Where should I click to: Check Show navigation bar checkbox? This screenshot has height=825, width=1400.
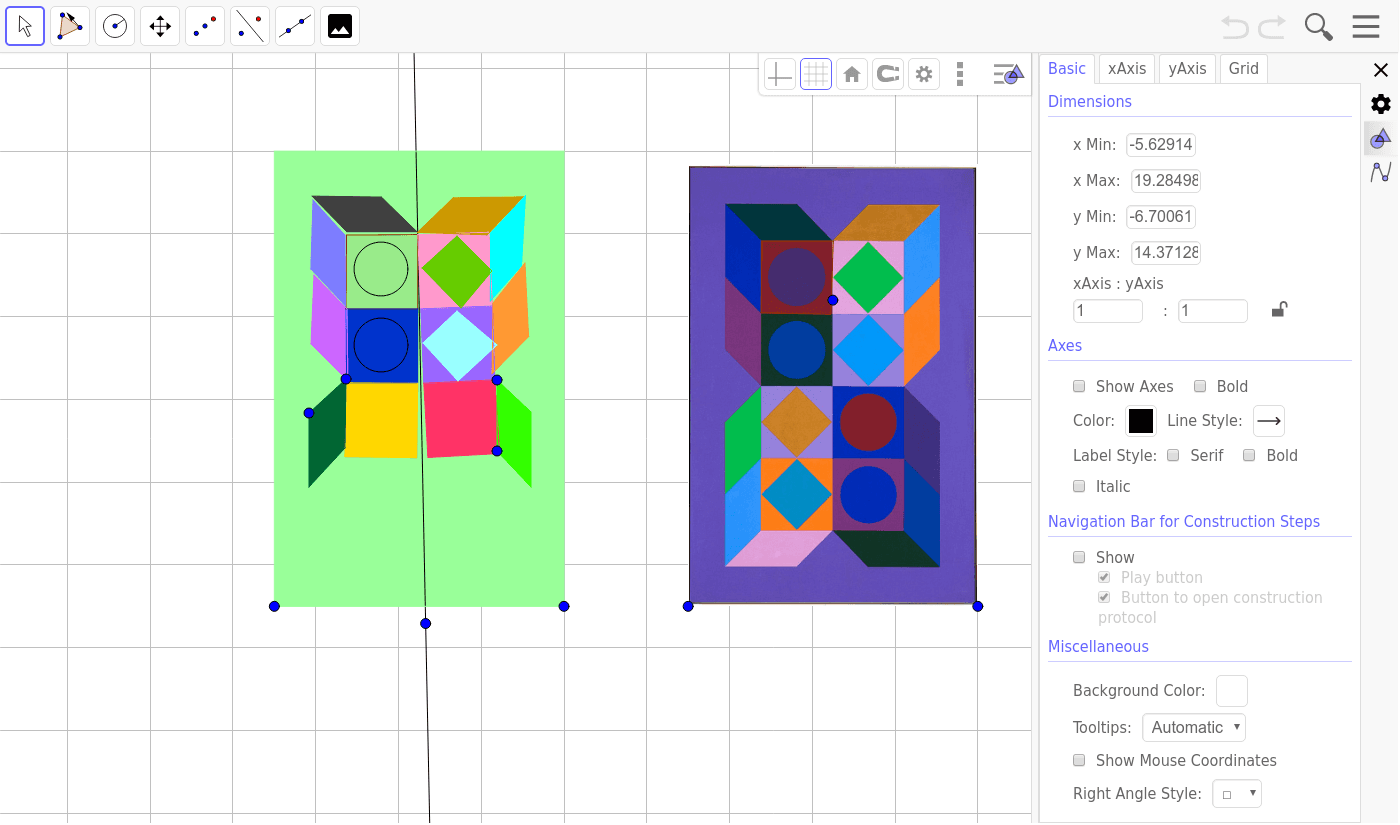[1079, 557]
